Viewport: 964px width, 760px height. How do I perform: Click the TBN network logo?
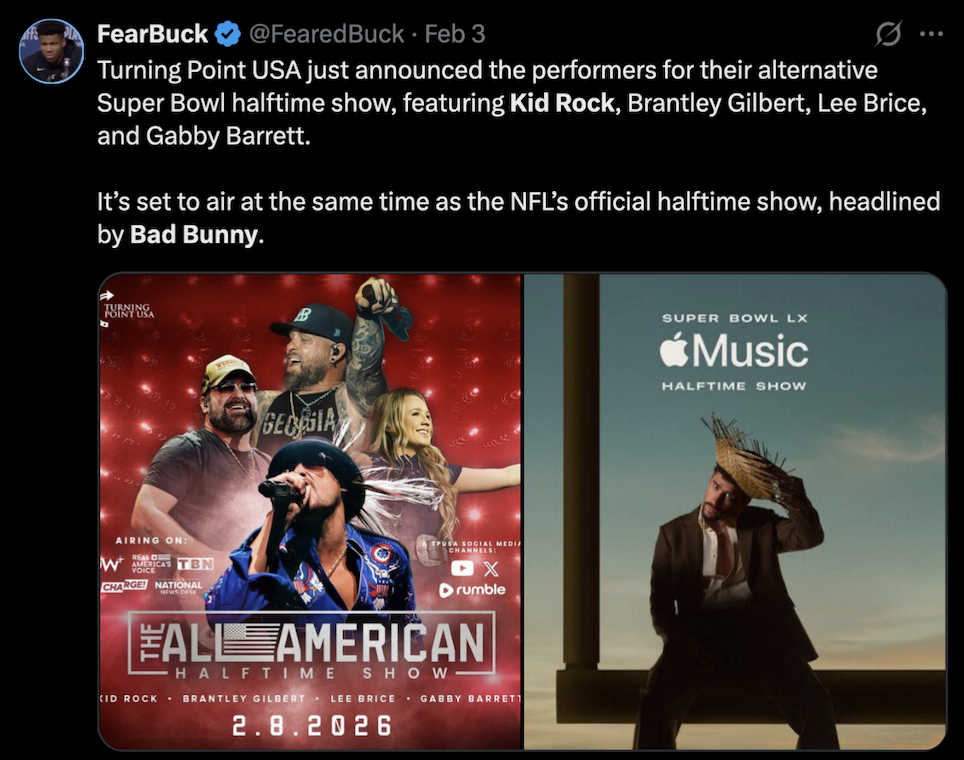(x=196, y=564)
